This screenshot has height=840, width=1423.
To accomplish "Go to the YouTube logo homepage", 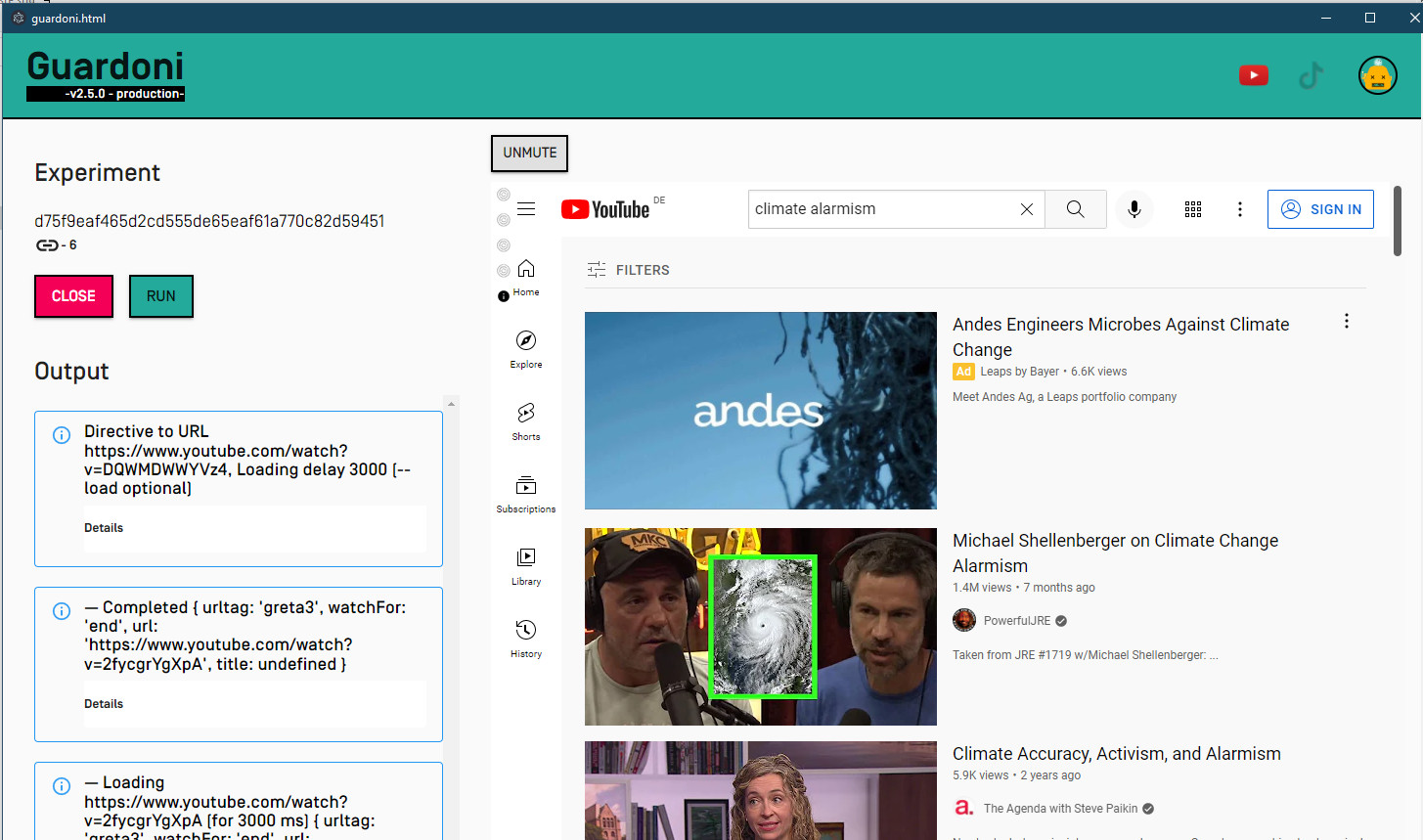I will click(x=605, y=209).
